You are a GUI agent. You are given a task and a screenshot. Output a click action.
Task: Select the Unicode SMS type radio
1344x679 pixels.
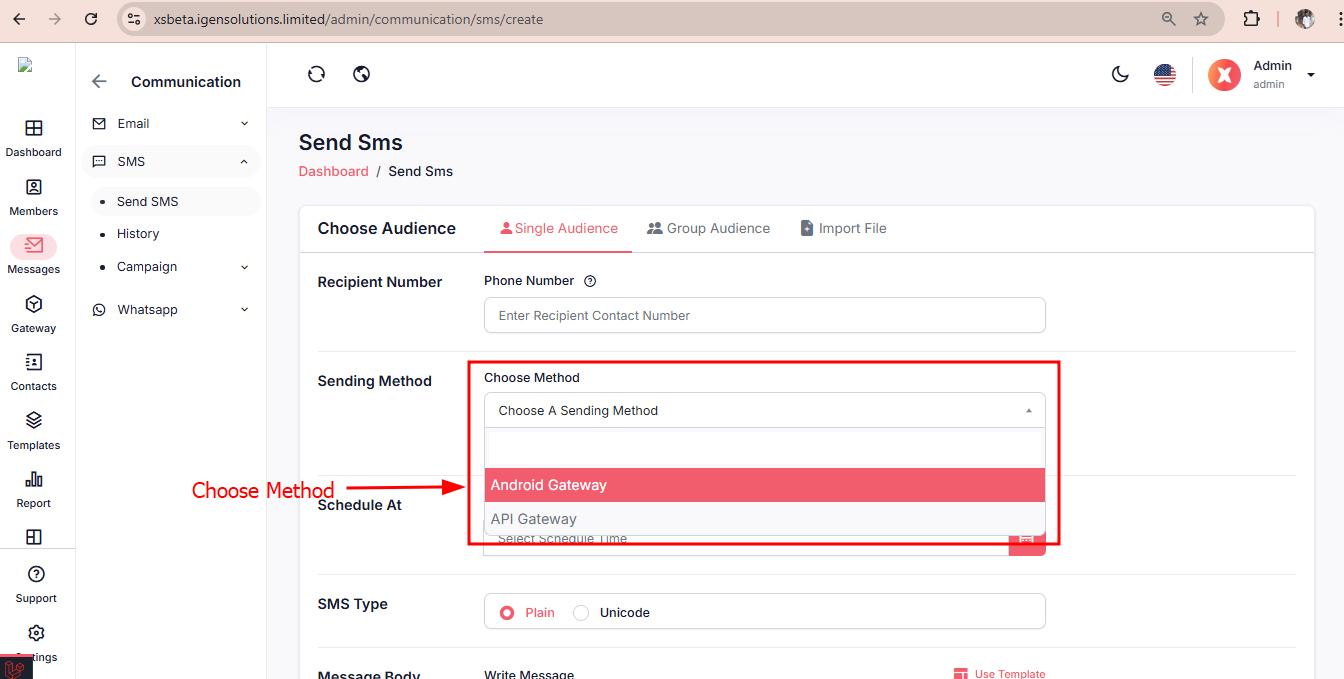581,613
